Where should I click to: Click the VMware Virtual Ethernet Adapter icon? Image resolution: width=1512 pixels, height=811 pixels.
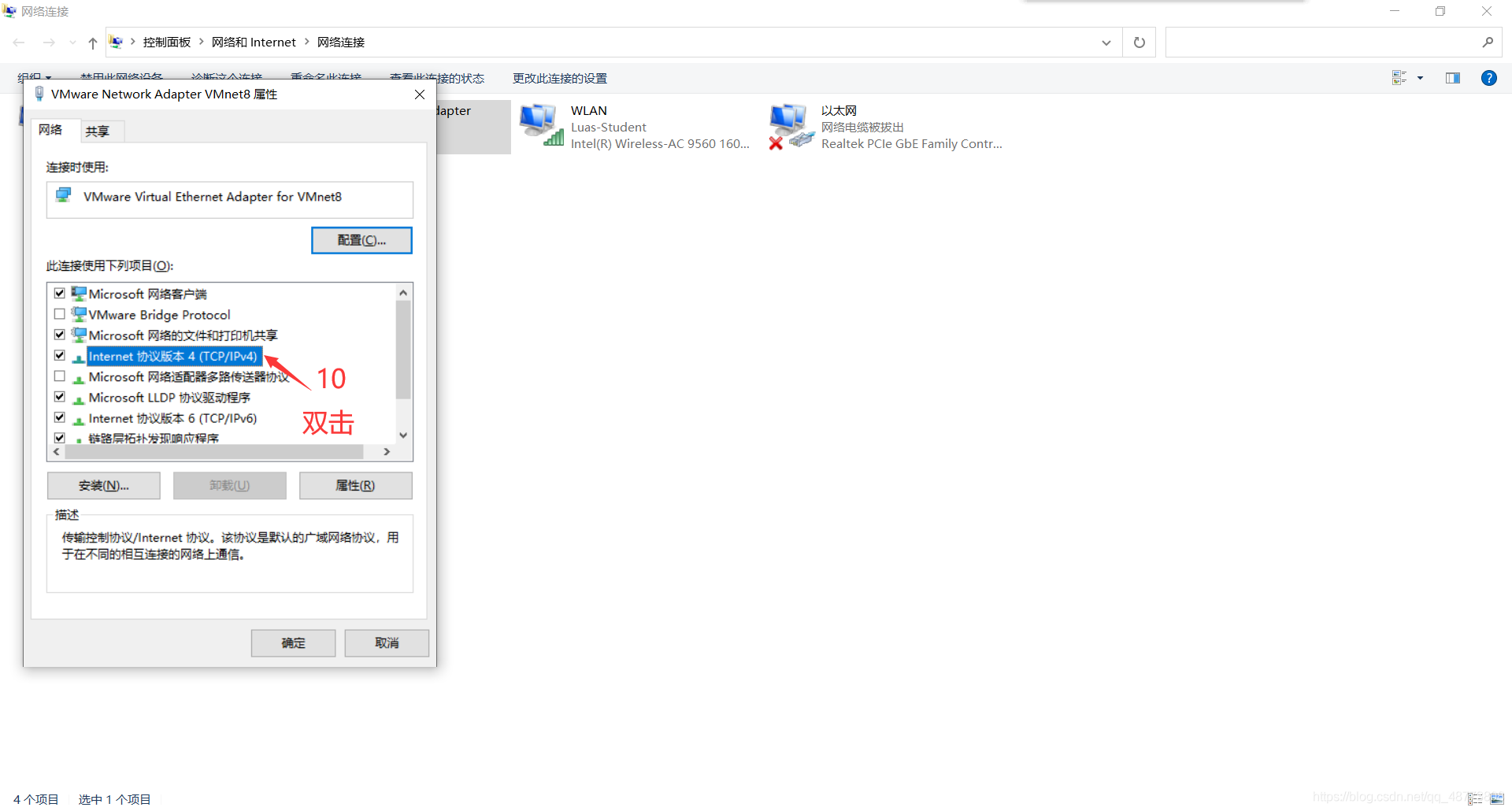click(64, 195)
